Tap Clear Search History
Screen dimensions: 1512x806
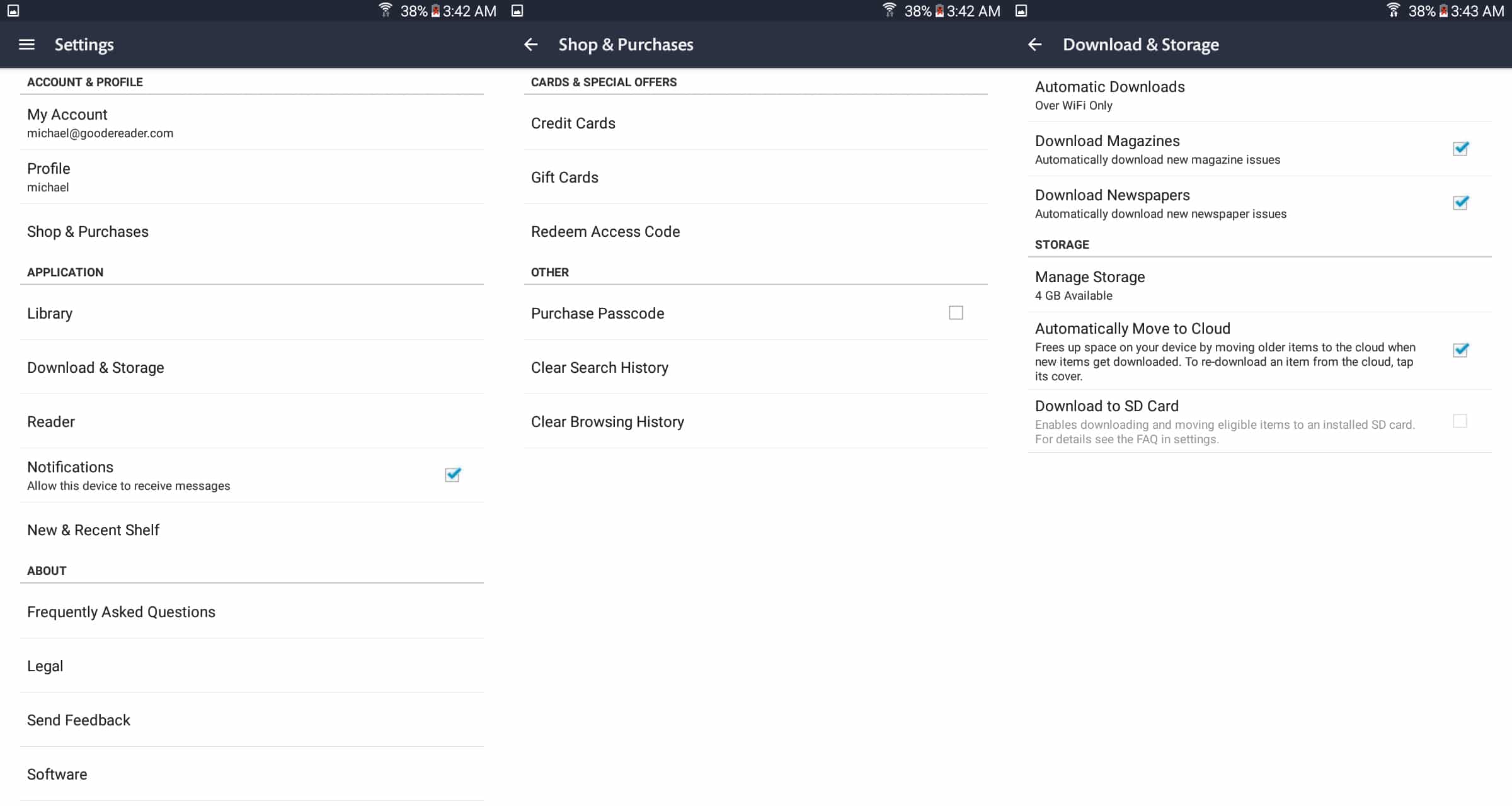[x=756, y=367]
